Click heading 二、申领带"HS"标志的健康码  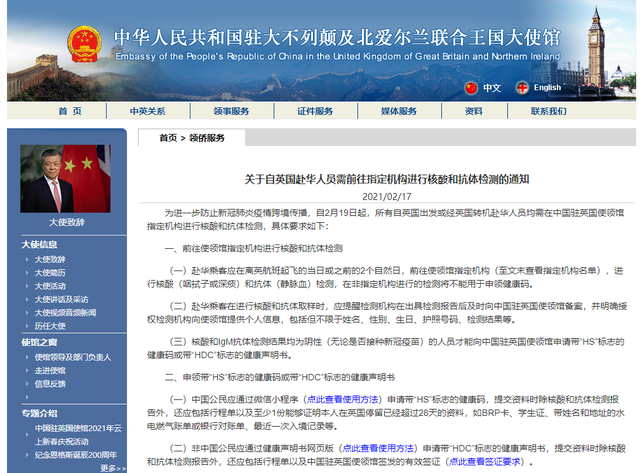click(280, 377)
